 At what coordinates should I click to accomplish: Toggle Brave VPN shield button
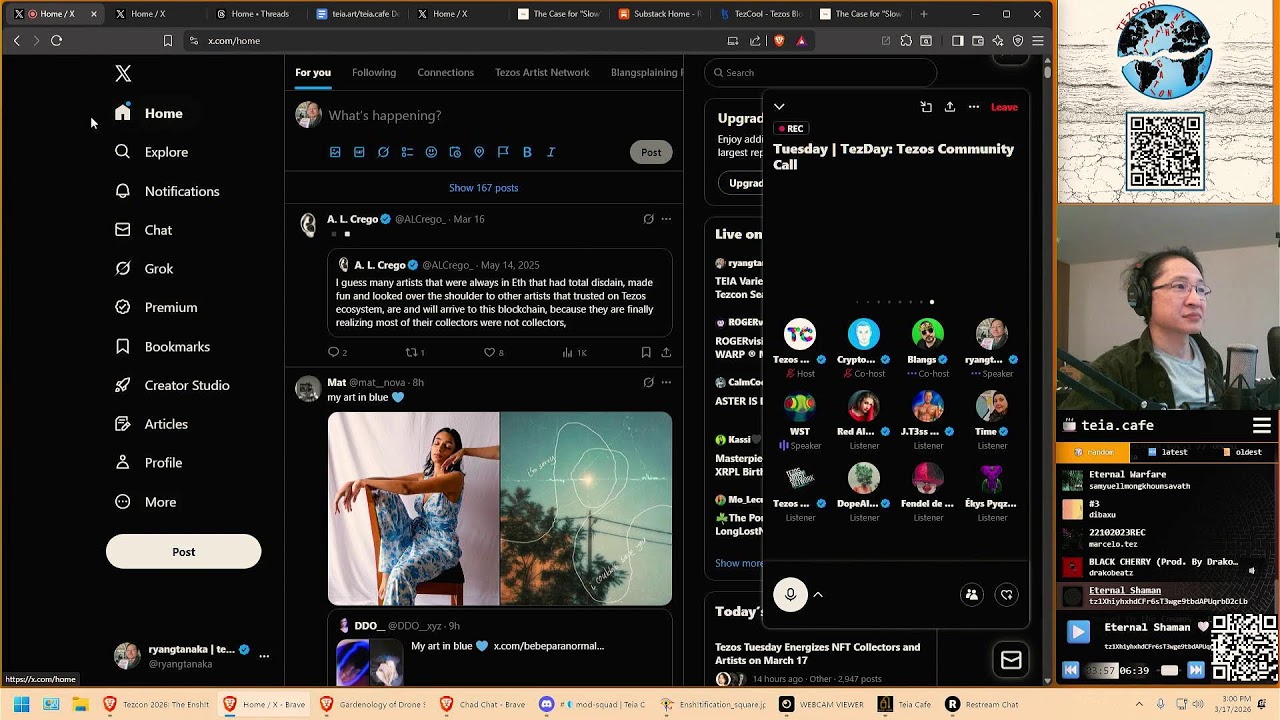(1018, 41)
